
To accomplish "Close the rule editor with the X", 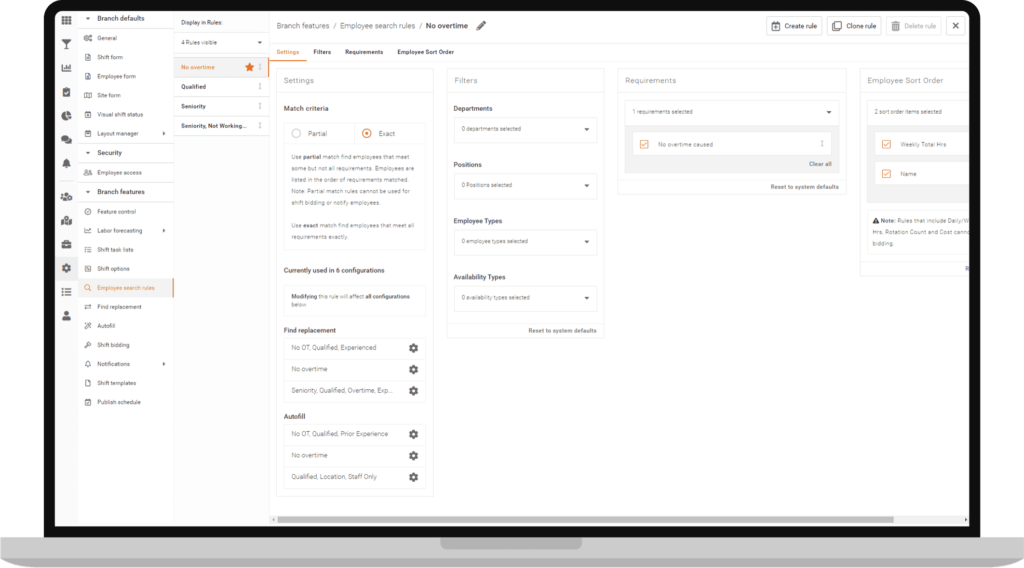I will tap(955, 26).
